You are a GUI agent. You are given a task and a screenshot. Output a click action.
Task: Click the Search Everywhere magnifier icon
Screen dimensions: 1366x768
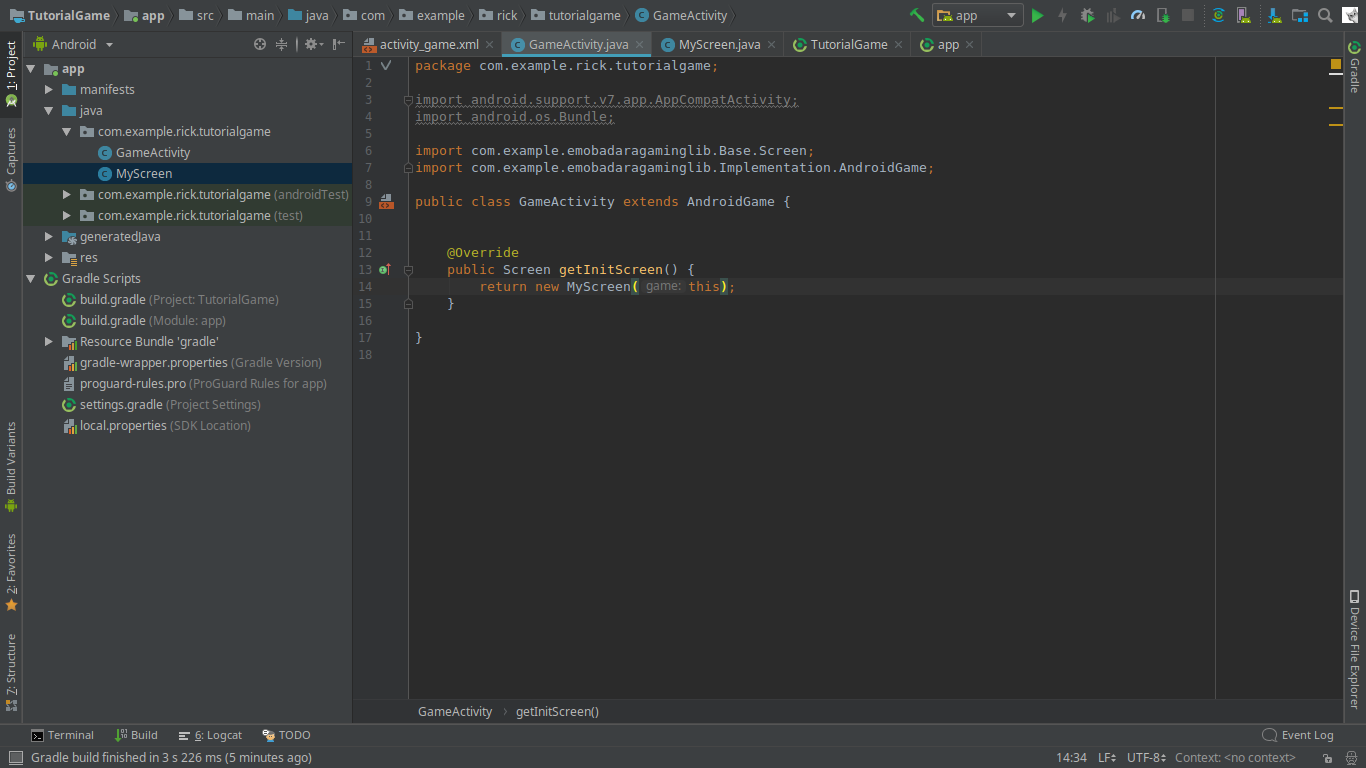pyautogui.click(x=1325, y=15)
